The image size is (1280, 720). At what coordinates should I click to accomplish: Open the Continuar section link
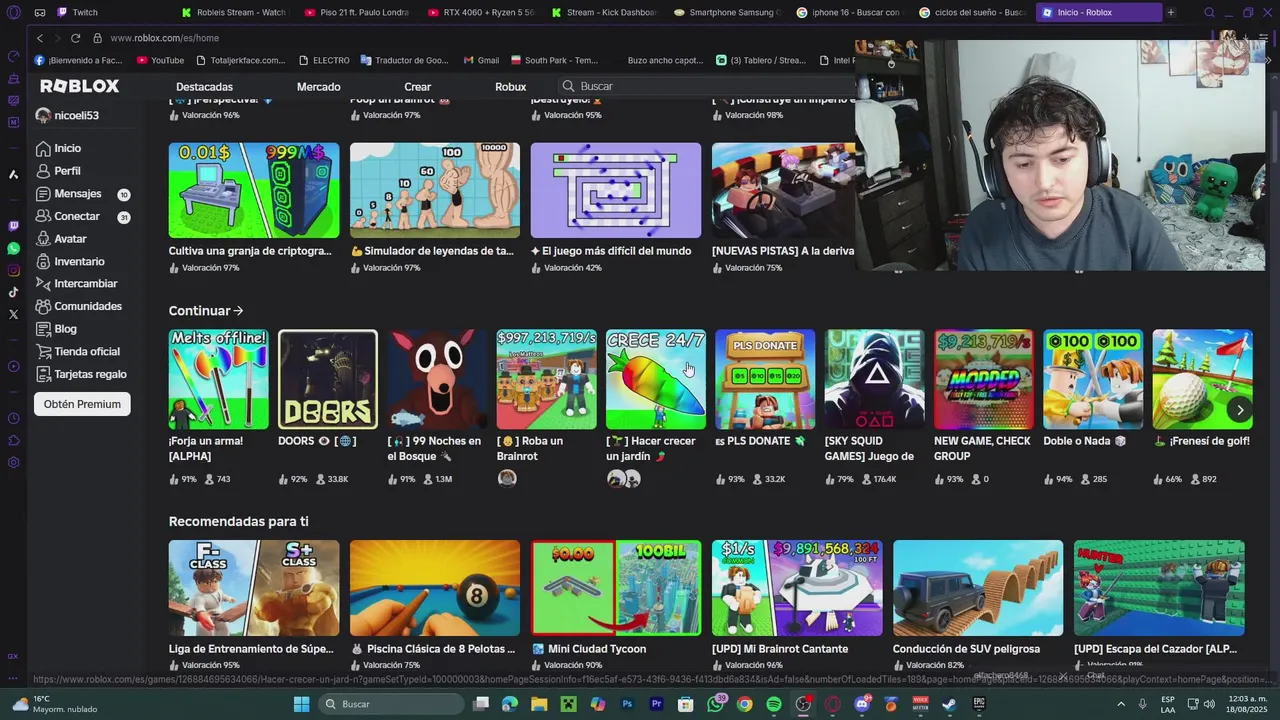pyautogui.click(x=206, y=311)
